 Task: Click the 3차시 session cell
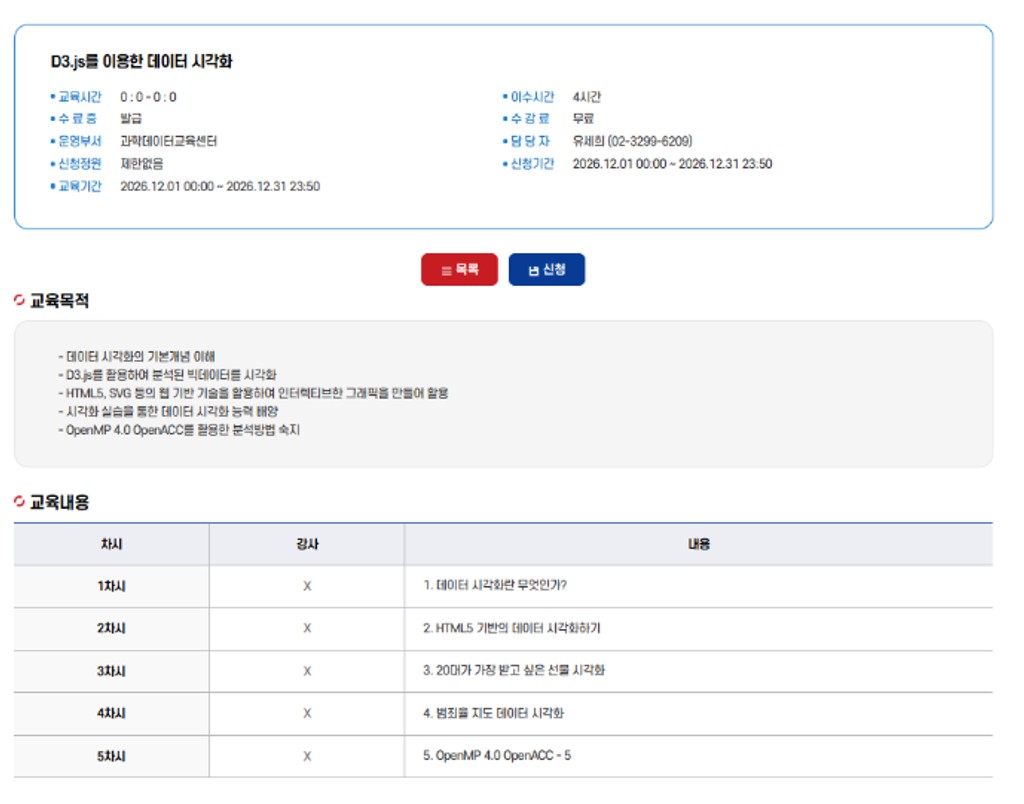(x=111, y=671)
